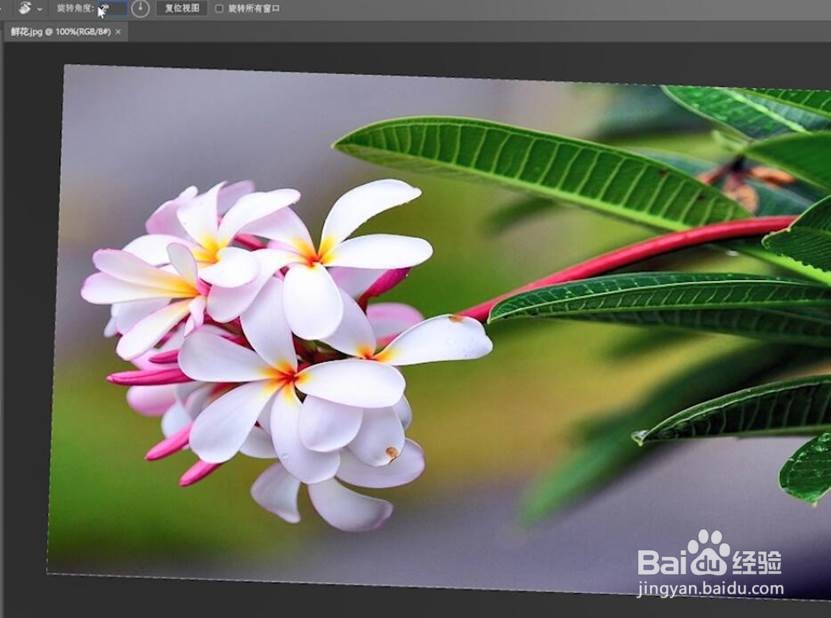
Task: Click the rotation angle (旋转角度) input field
Action: (112, 8)
